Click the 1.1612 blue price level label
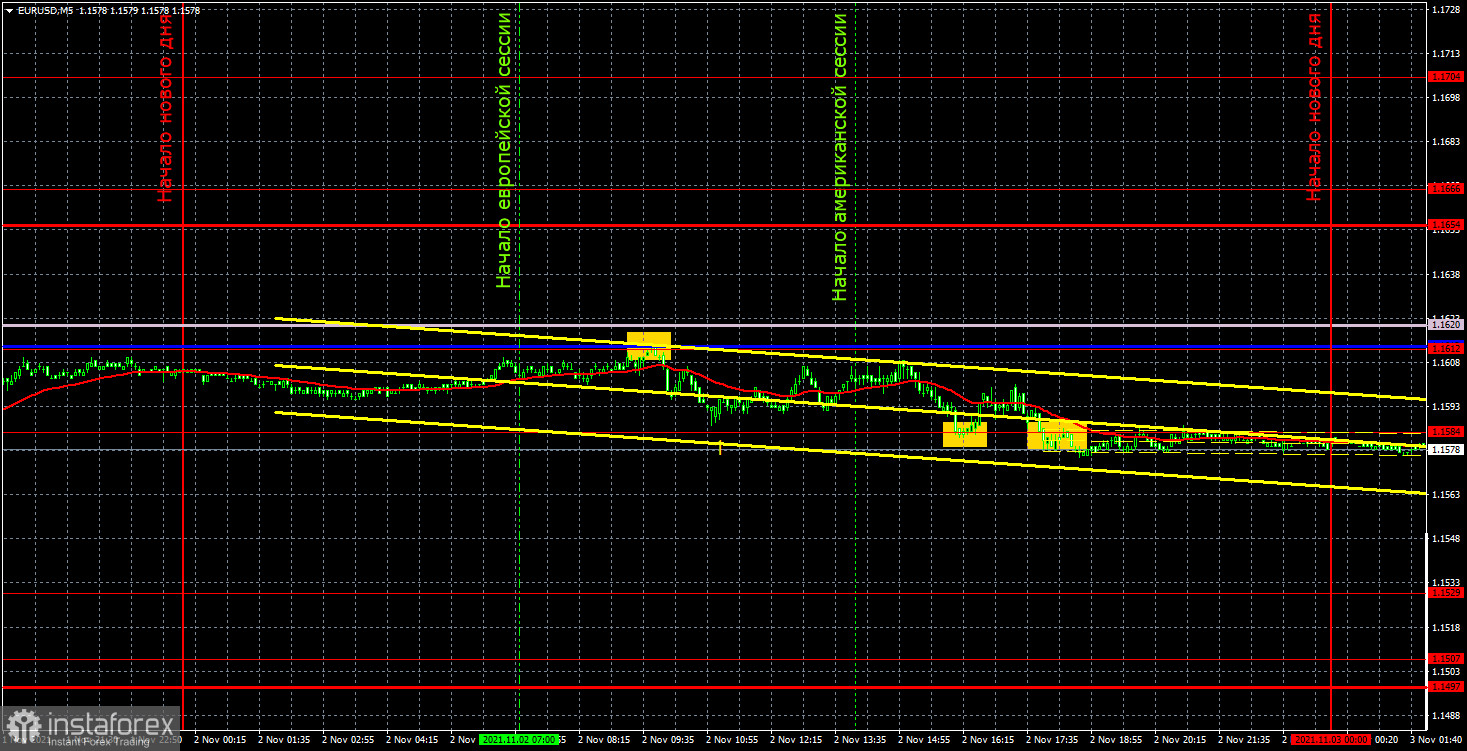 pyautogui.click(x=1447, y=348)
